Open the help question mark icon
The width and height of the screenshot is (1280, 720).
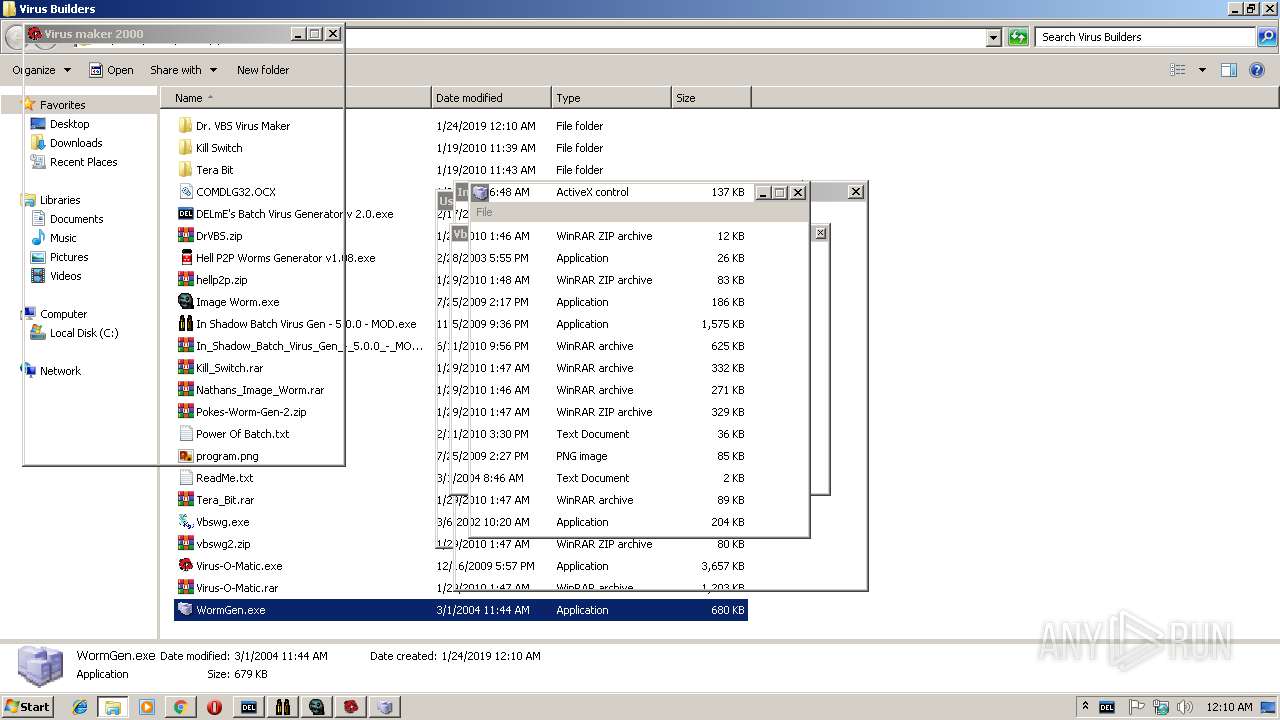coord(1257,70)
